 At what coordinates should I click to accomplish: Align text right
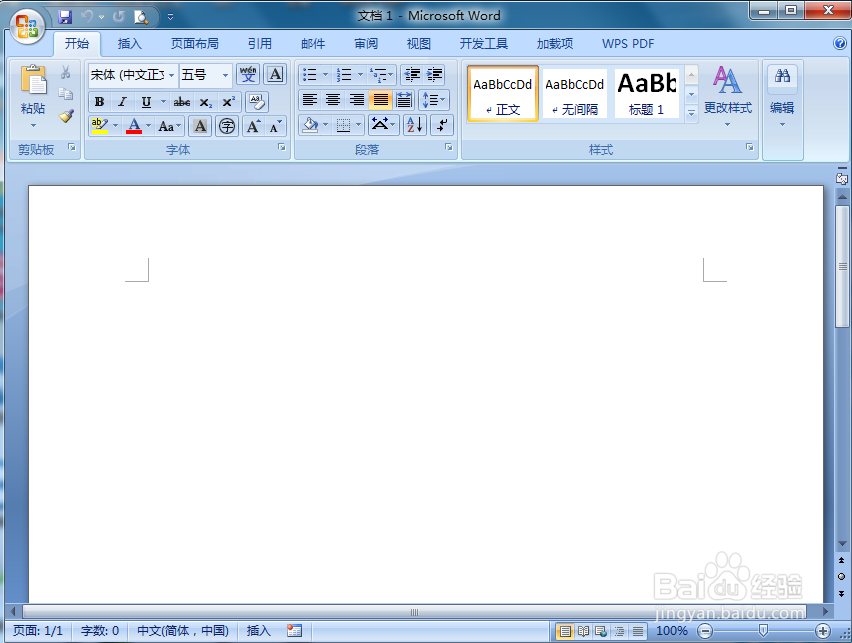click(357, 99)
